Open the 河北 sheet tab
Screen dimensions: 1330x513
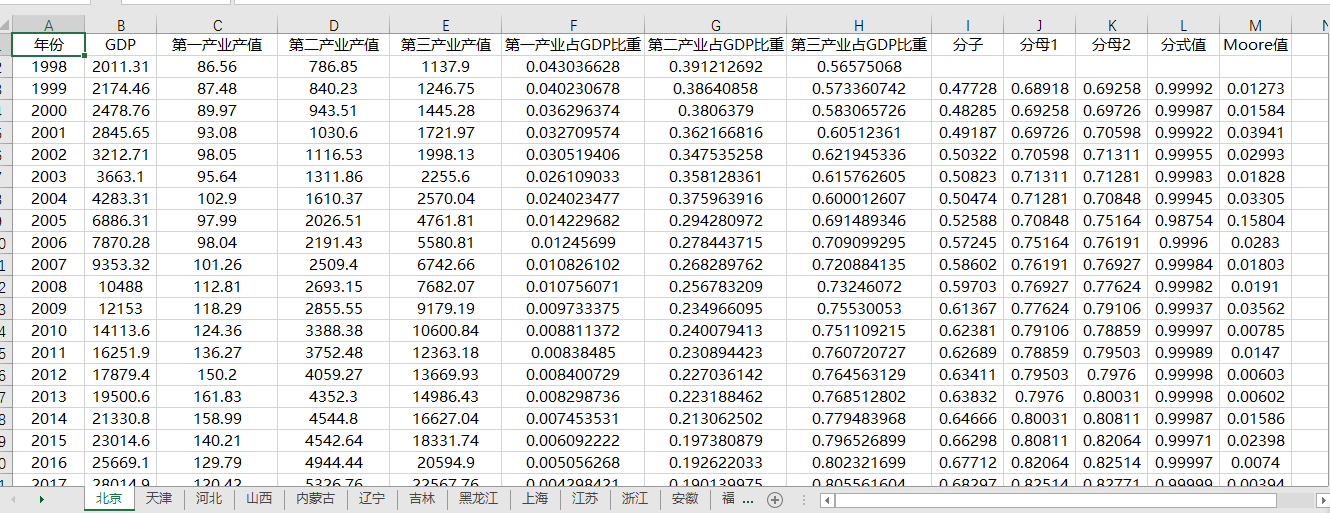click(x=209, y=498)
